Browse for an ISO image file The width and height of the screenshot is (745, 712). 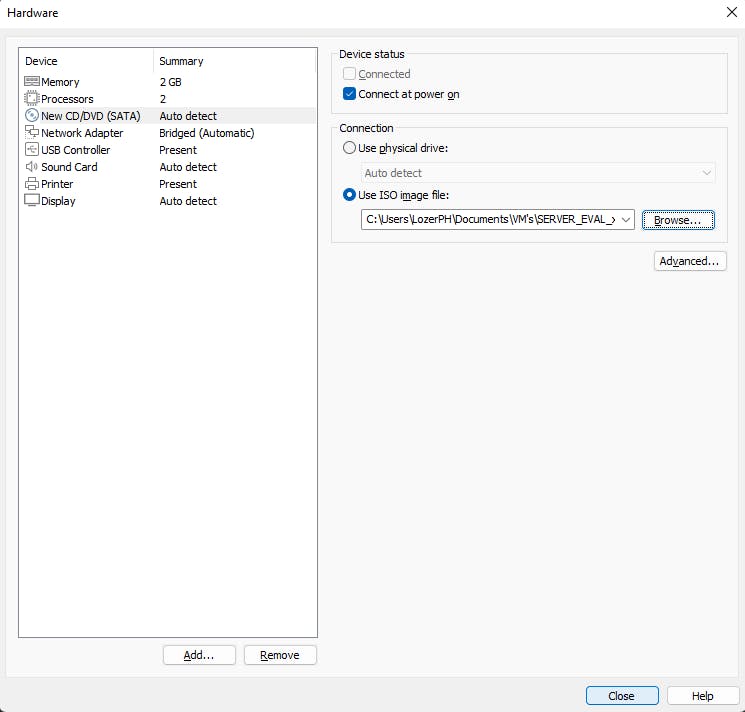point(678,220)
